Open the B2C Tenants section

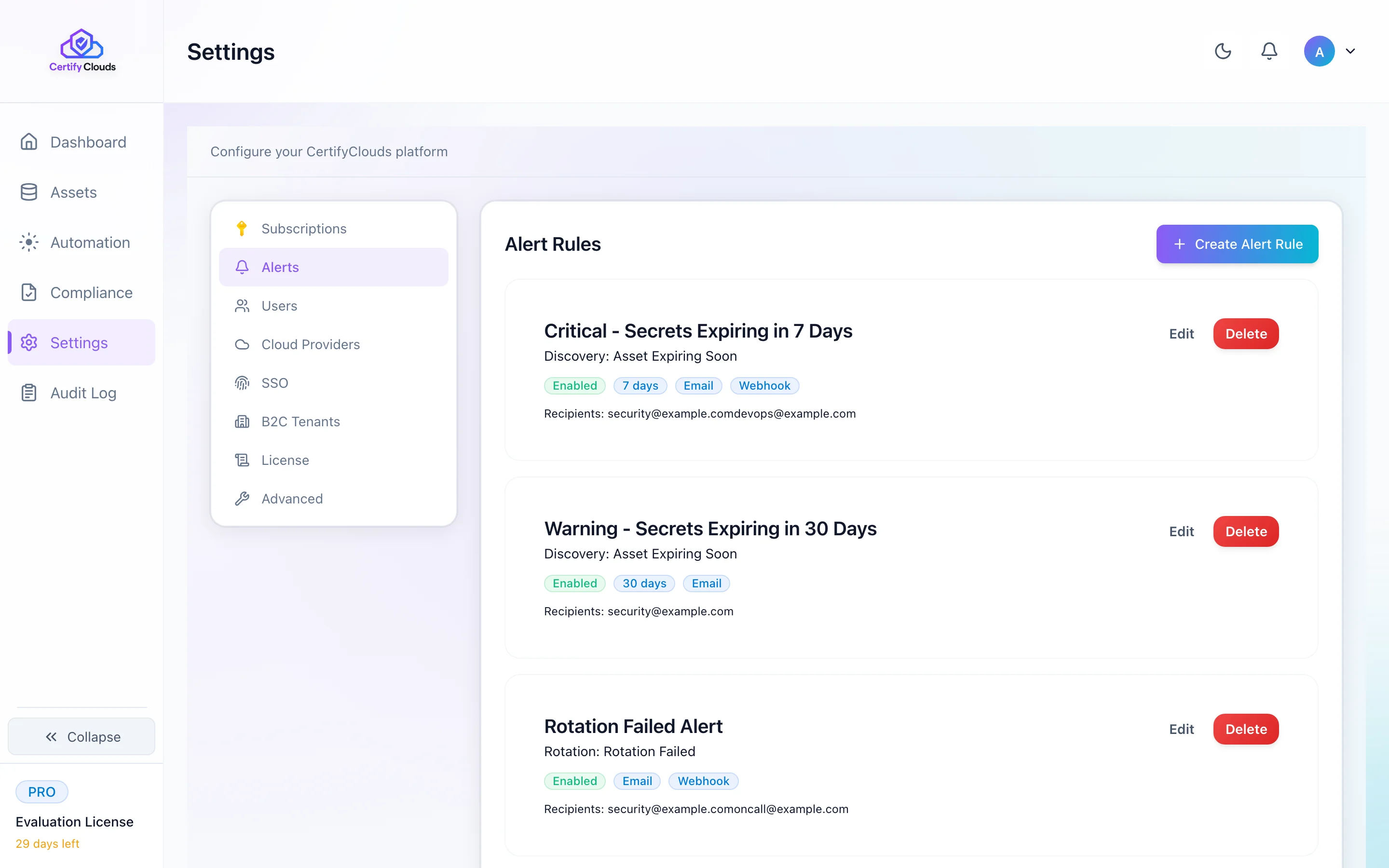300,421
